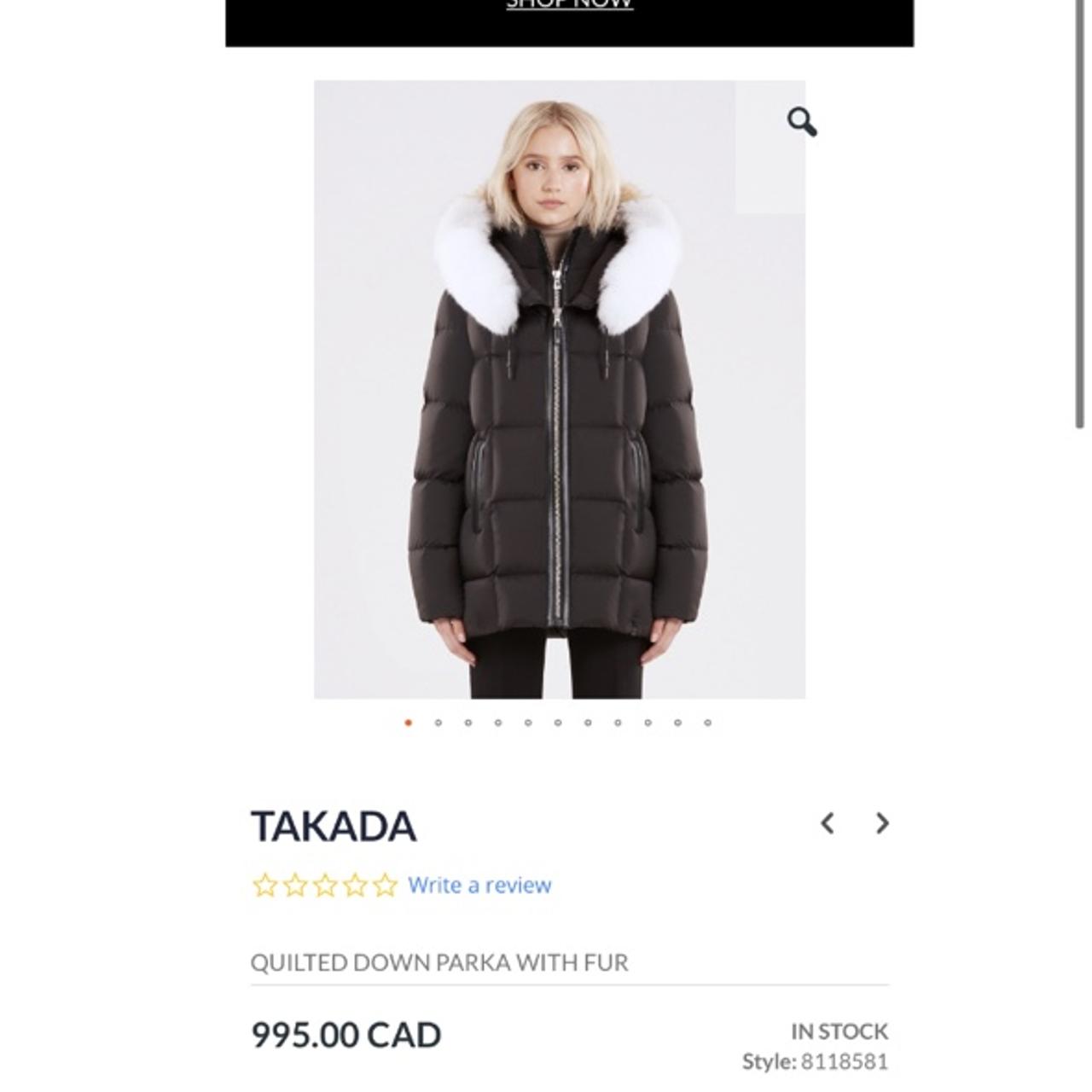Click the SHOP NOW banner link

click(x=569, y=4)
